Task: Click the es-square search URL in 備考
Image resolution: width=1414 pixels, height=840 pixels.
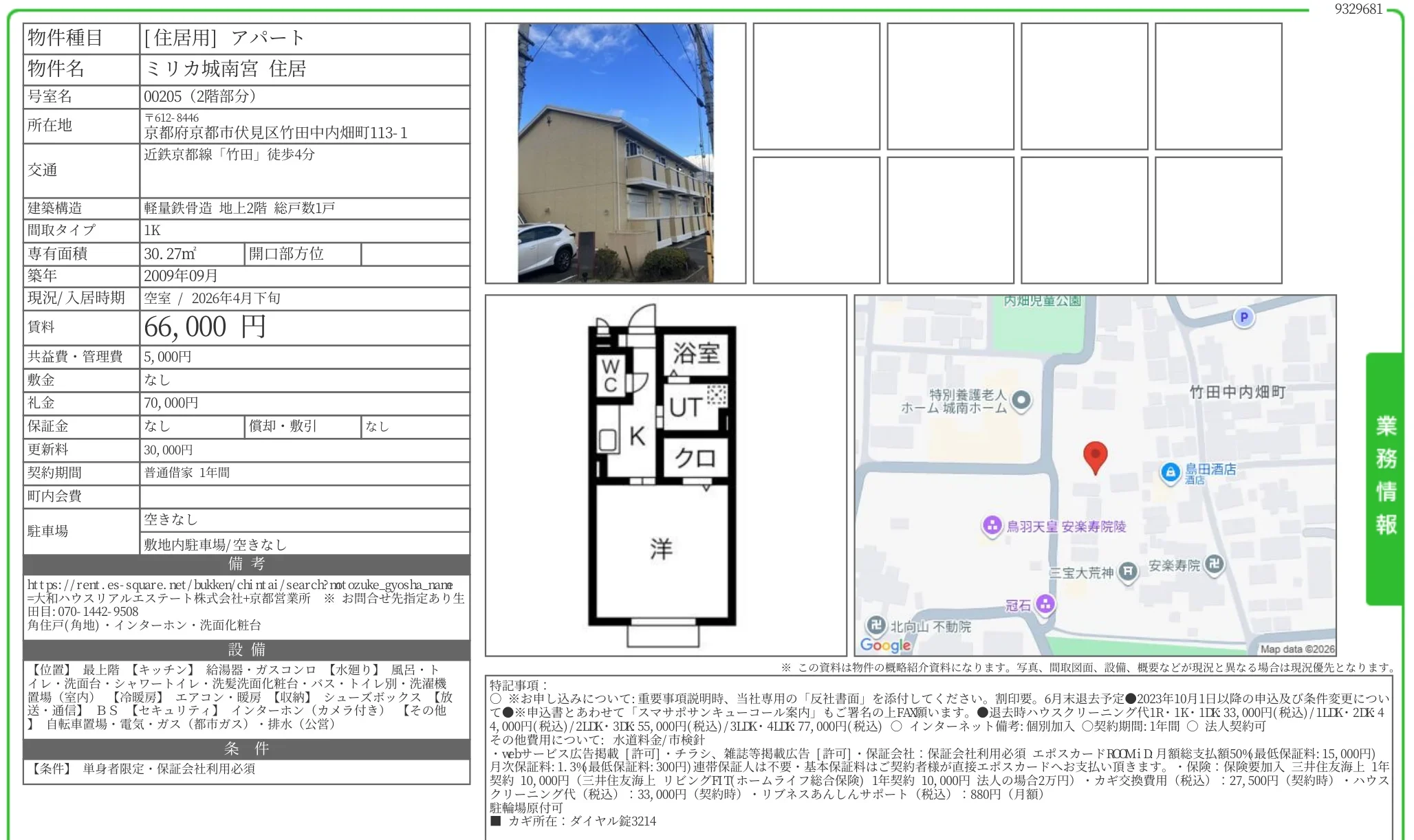Action: (239, 585)
